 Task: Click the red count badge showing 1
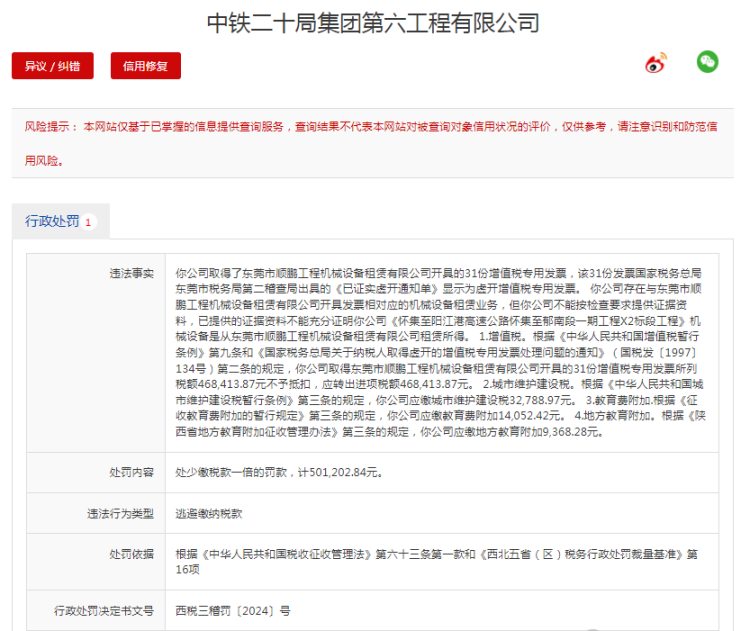tap(88, 222)
